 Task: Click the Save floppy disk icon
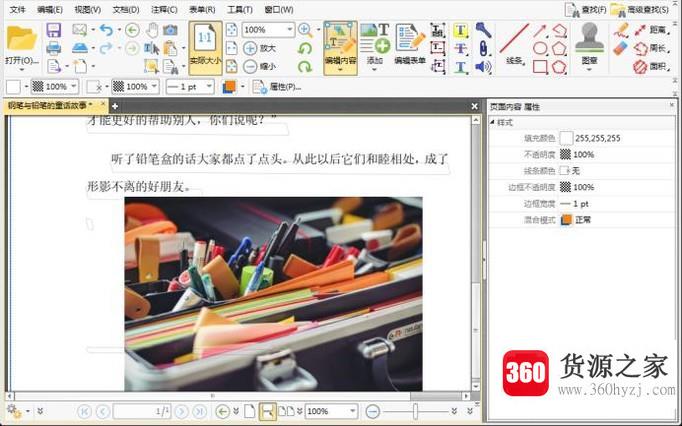pos(53,30)
